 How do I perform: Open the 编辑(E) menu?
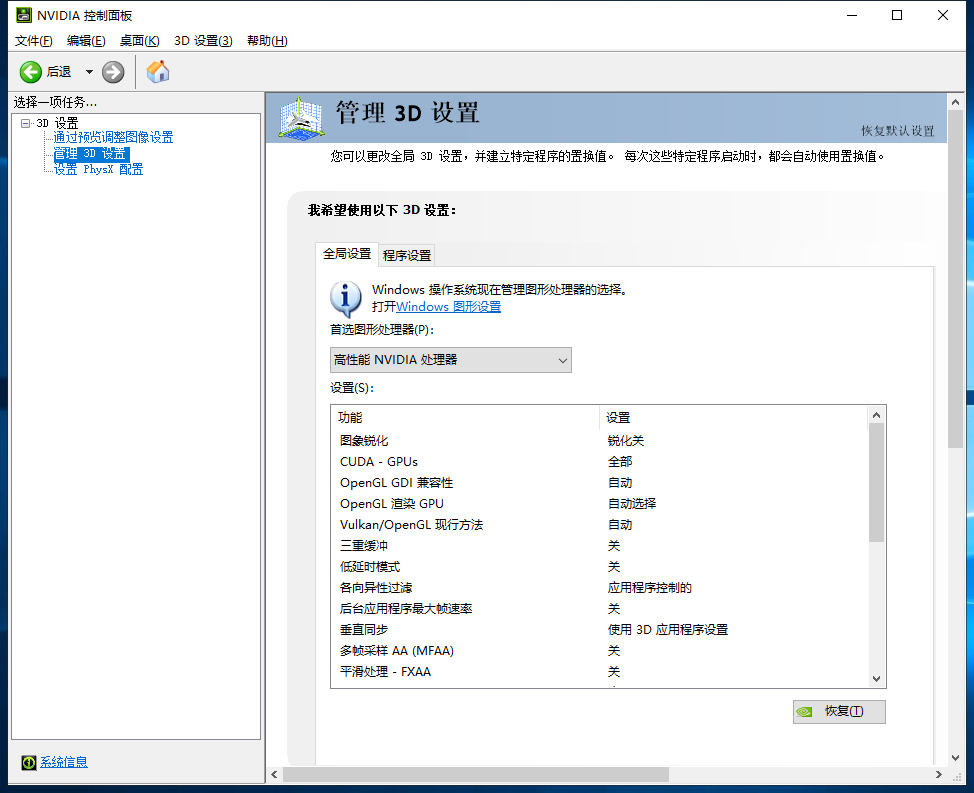(86, 40)
